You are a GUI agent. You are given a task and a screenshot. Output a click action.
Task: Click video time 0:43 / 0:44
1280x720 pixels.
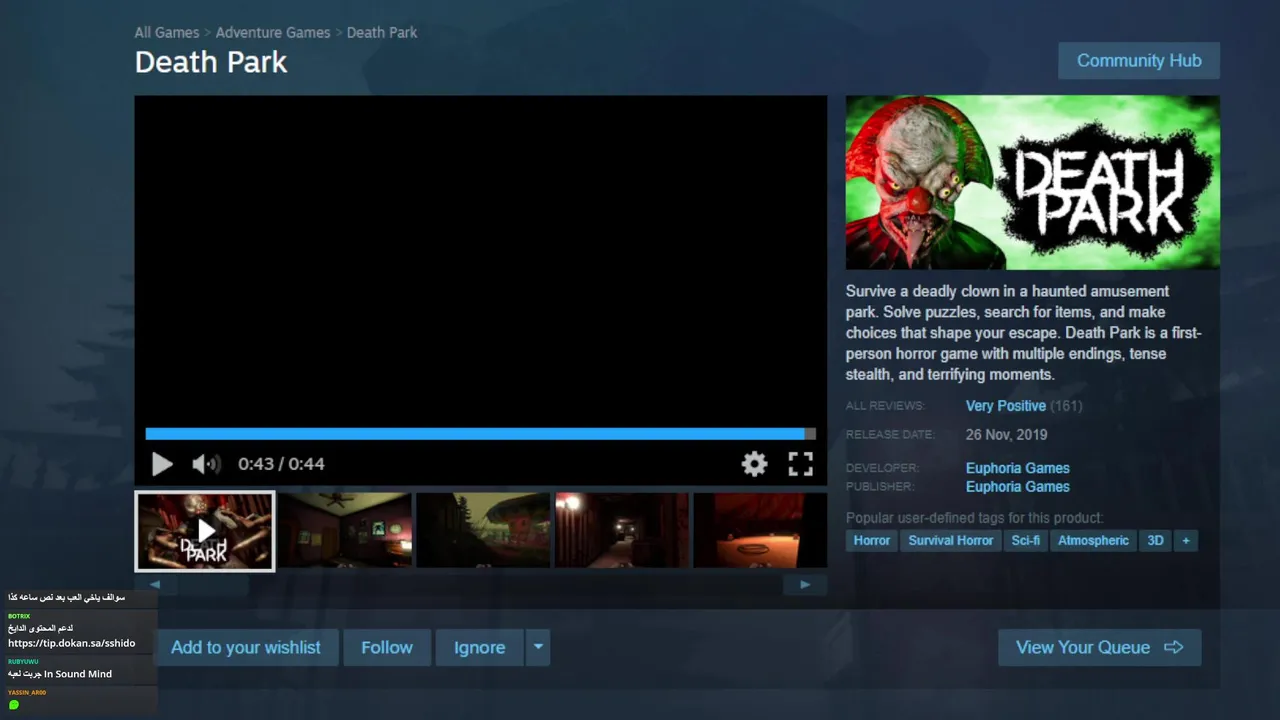click(x=281, y=464)
